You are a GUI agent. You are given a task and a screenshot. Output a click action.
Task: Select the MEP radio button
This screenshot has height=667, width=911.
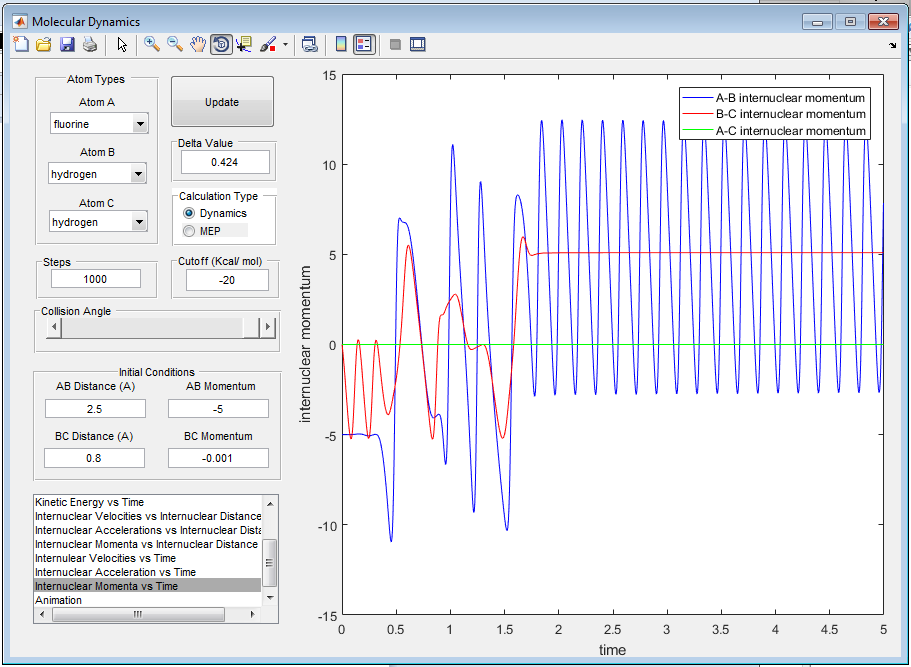(x=189, y=231)
